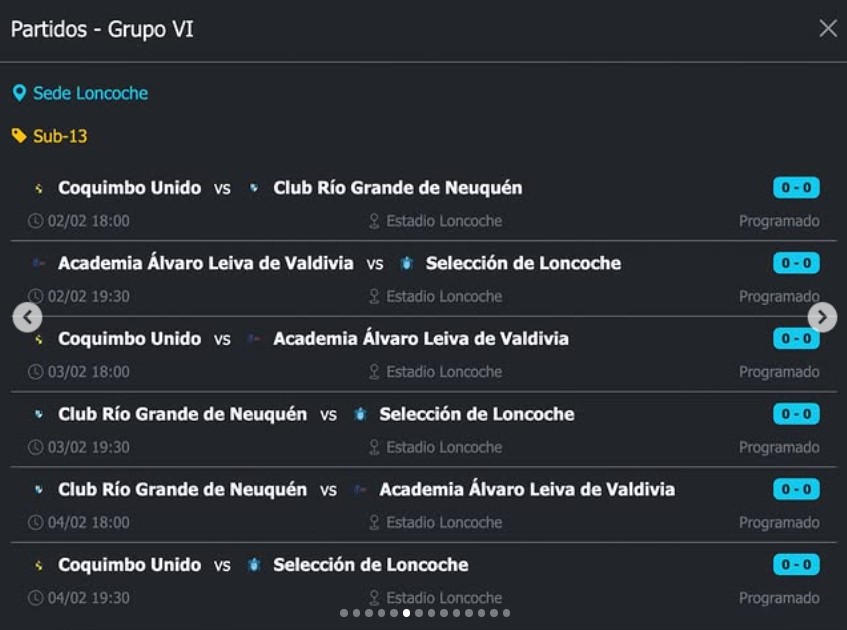The image size is (847, 630).
Task: Click Programado status of the 04/02 18:00 match
Action: (x=779, y=522)
